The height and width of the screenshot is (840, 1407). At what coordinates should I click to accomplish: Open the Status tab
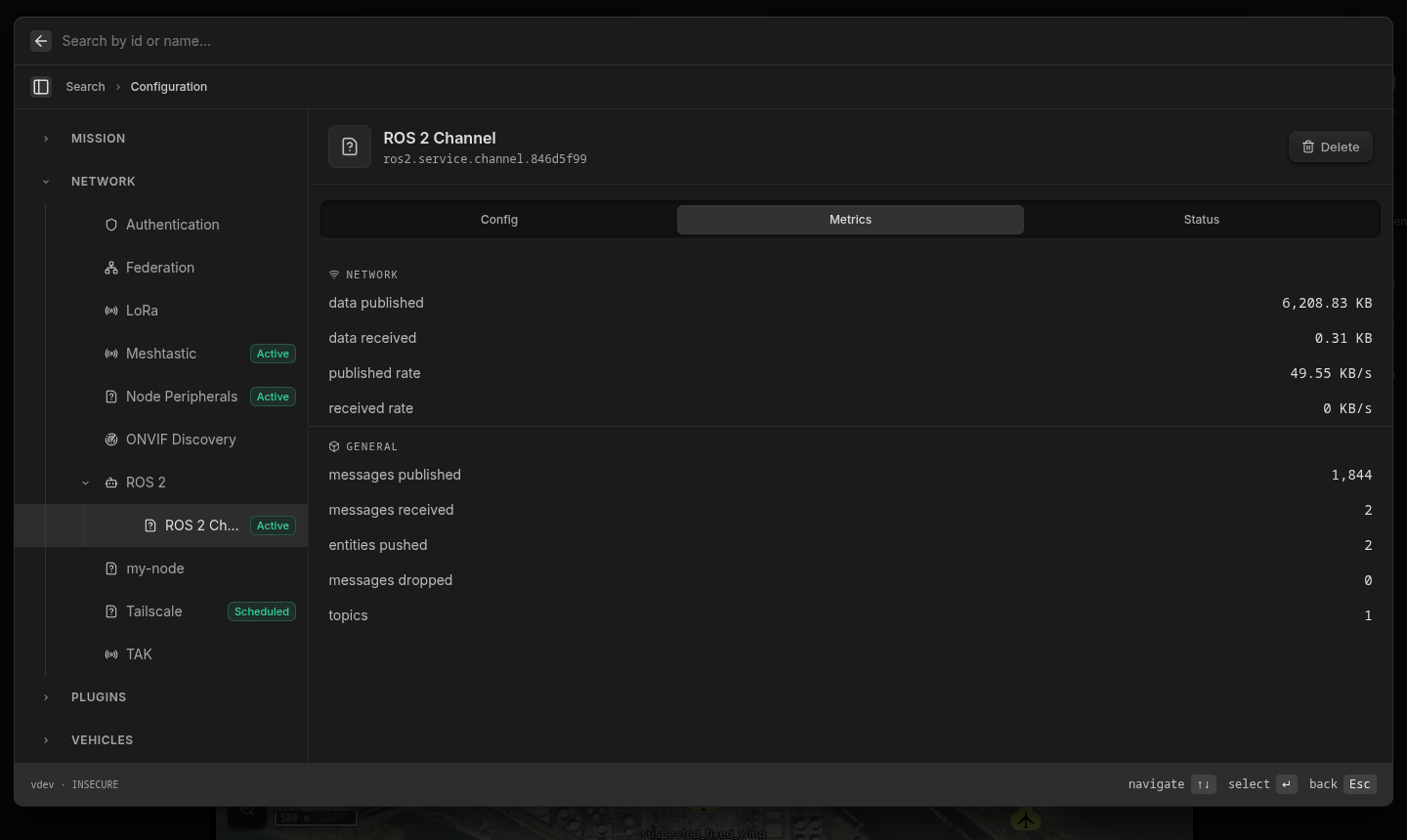coord(1202,220)
